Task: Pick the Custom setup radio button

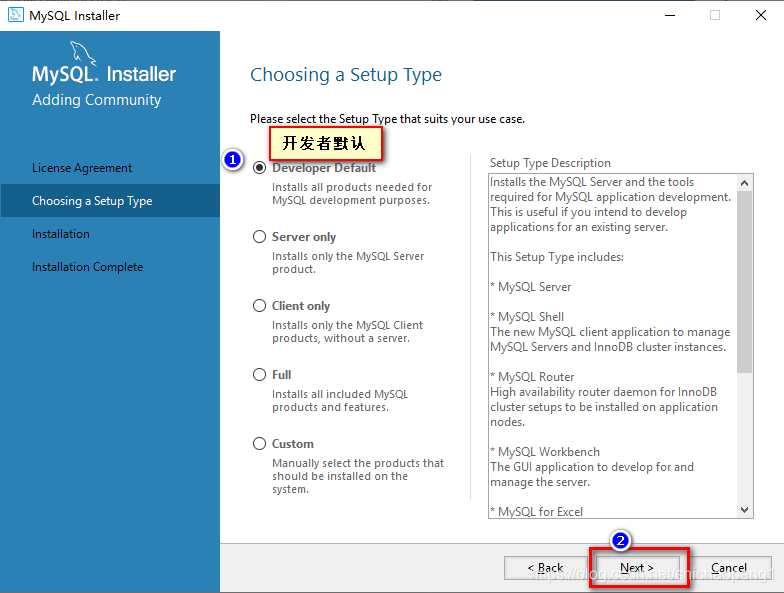Action: 260,444
